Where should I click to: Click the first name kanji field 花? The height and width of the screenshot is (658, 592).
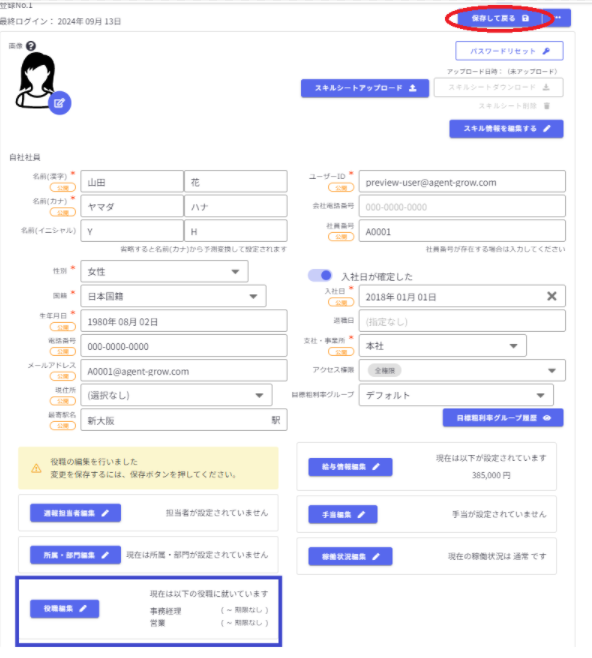coord(235,181)
